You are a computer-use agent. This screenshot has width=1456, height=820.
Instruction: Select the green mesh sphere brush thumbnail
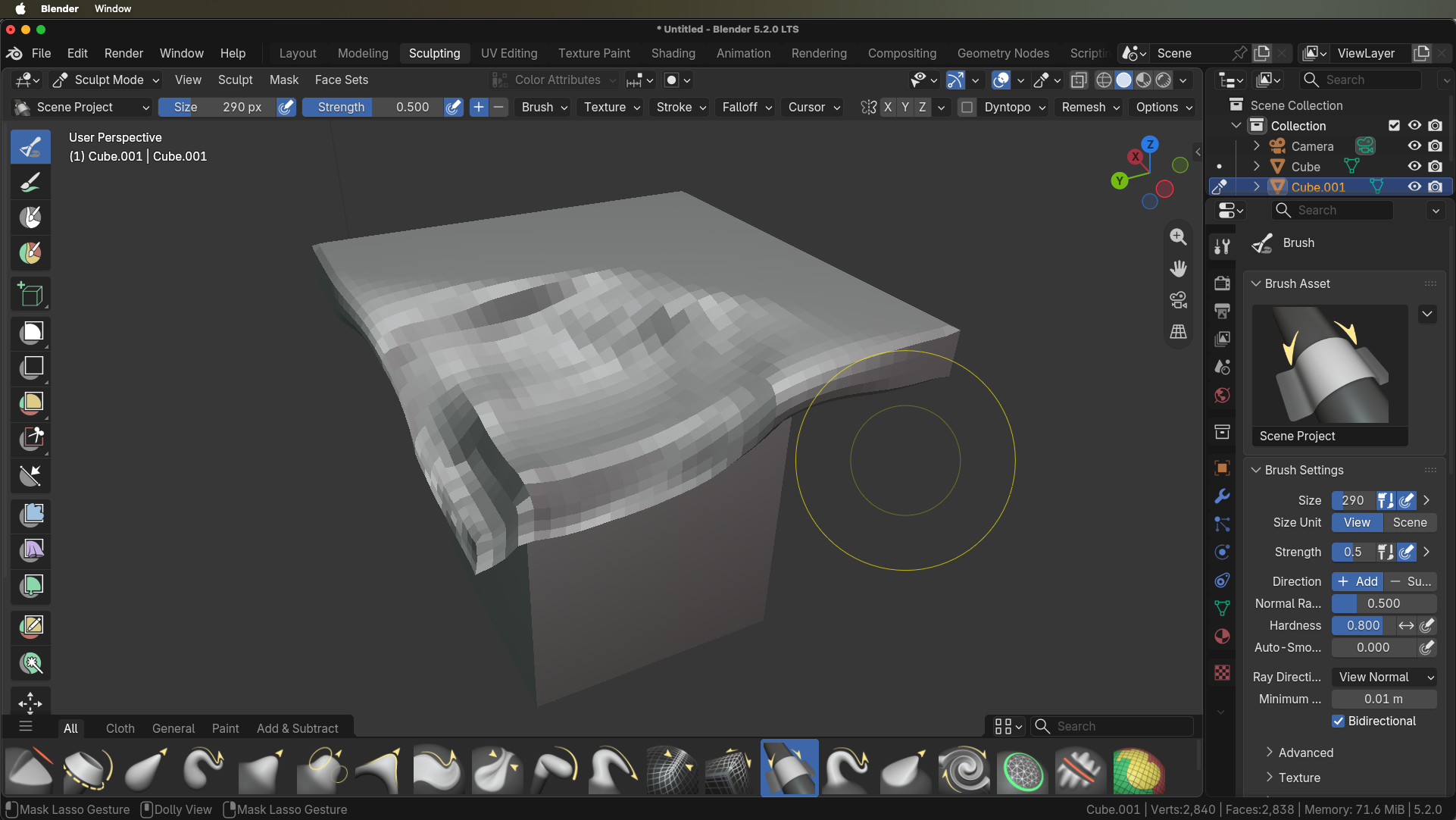(1022, 768)
